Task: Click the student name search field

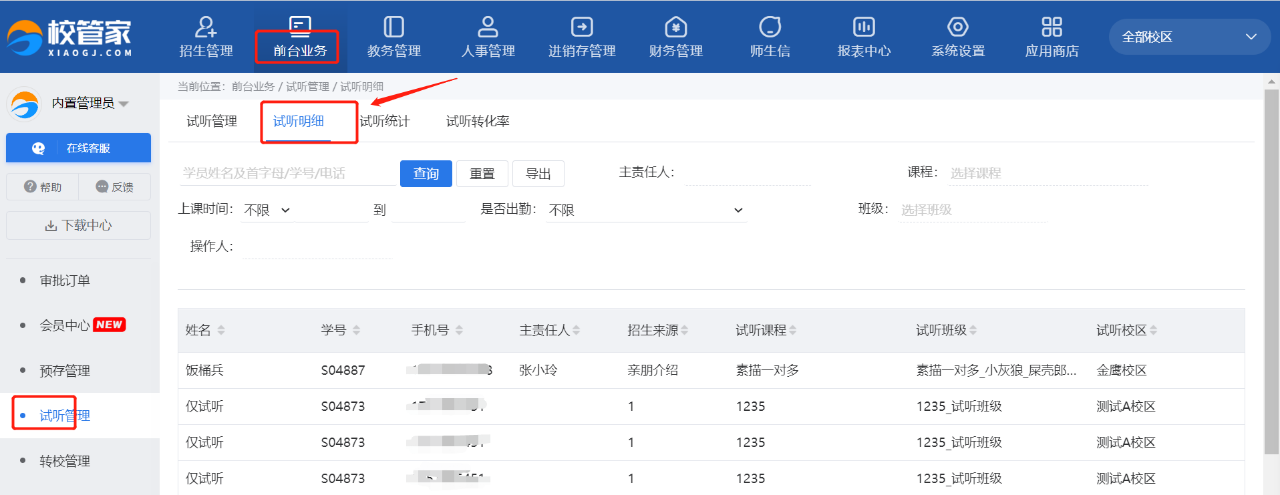Action: pos(286,174)
